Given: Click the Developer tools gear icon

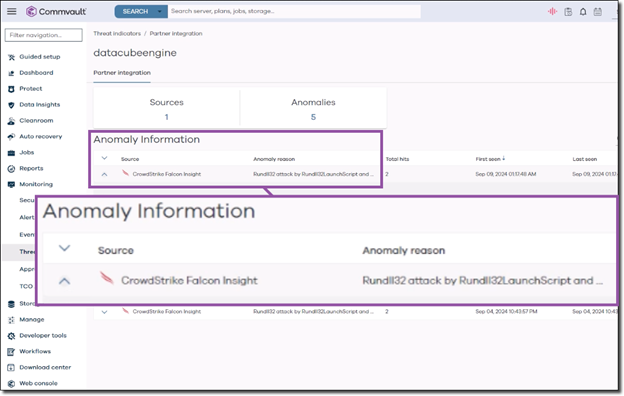Looking at the screenshot, I should click(11, 336).
